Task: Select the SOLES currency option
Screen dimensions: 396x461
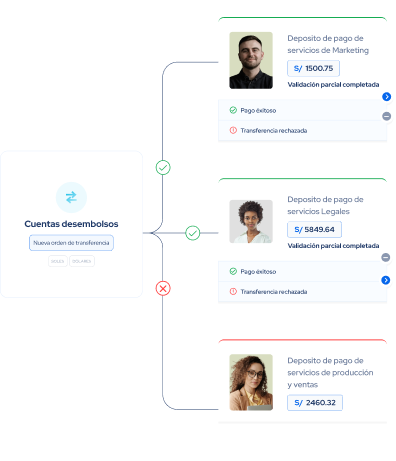Action: (x=58, y=261)
